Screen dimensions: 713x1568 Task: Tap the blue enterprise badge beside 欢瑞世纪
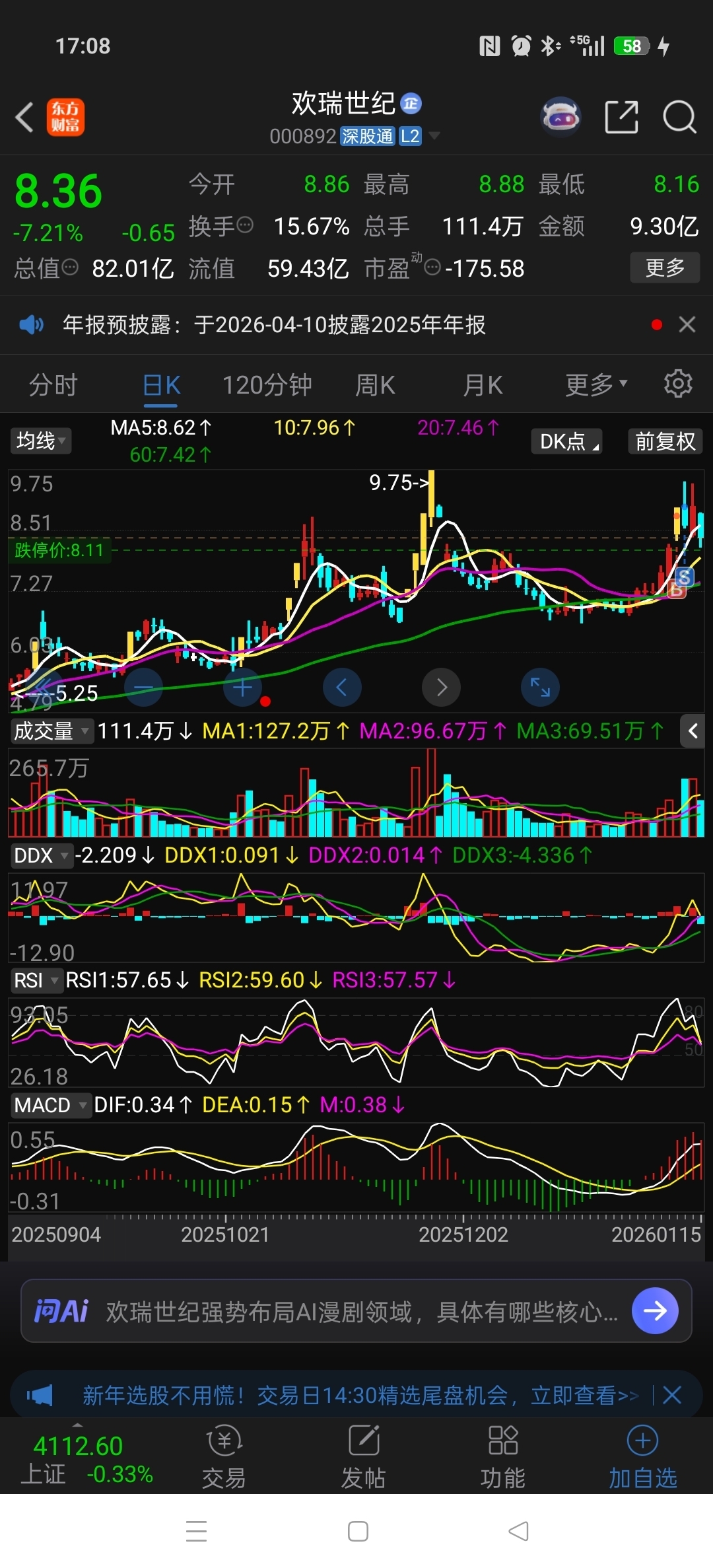(411, 103)
